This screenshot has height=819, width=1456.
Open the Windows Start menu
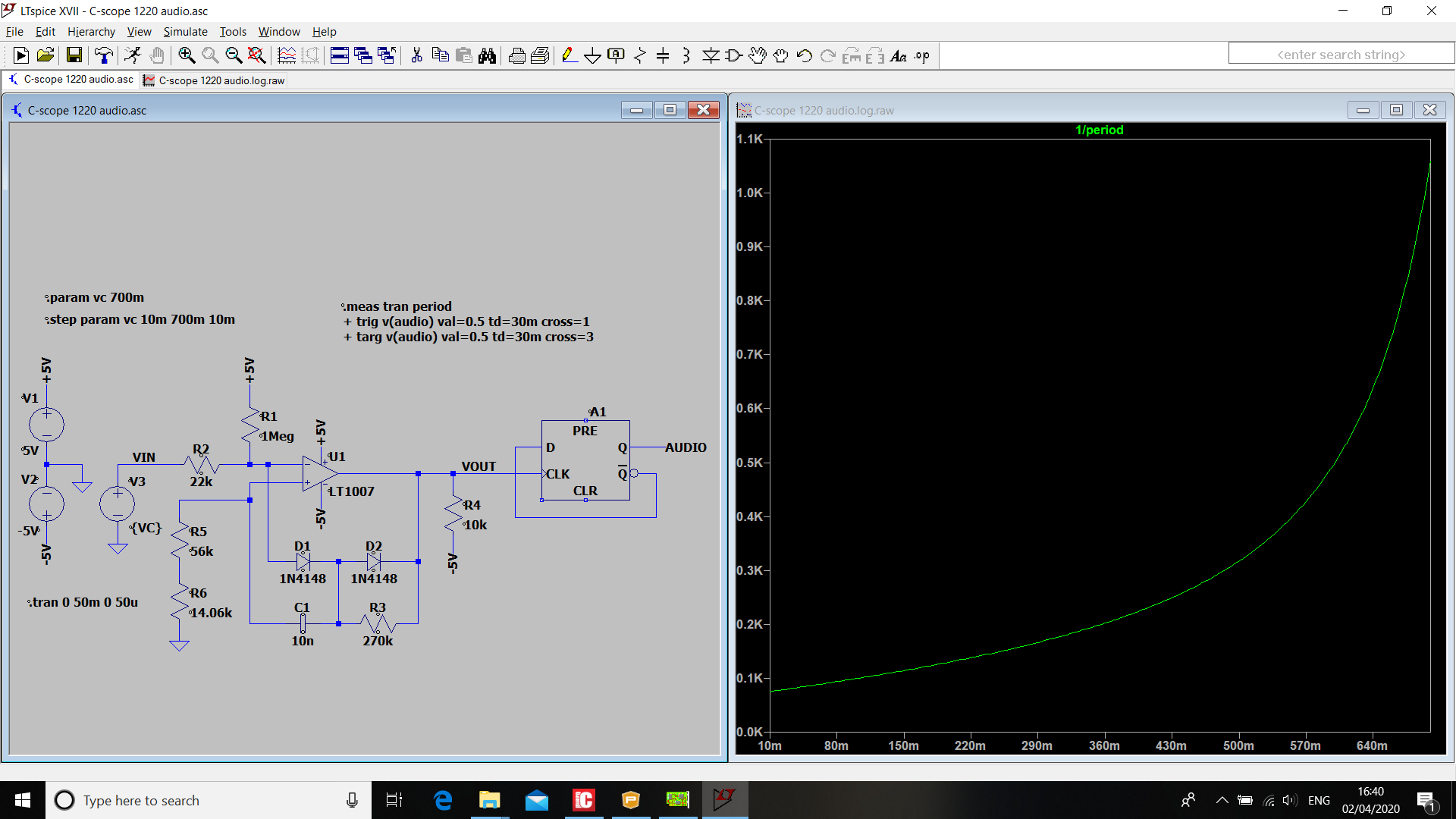[x=23, y=800]
